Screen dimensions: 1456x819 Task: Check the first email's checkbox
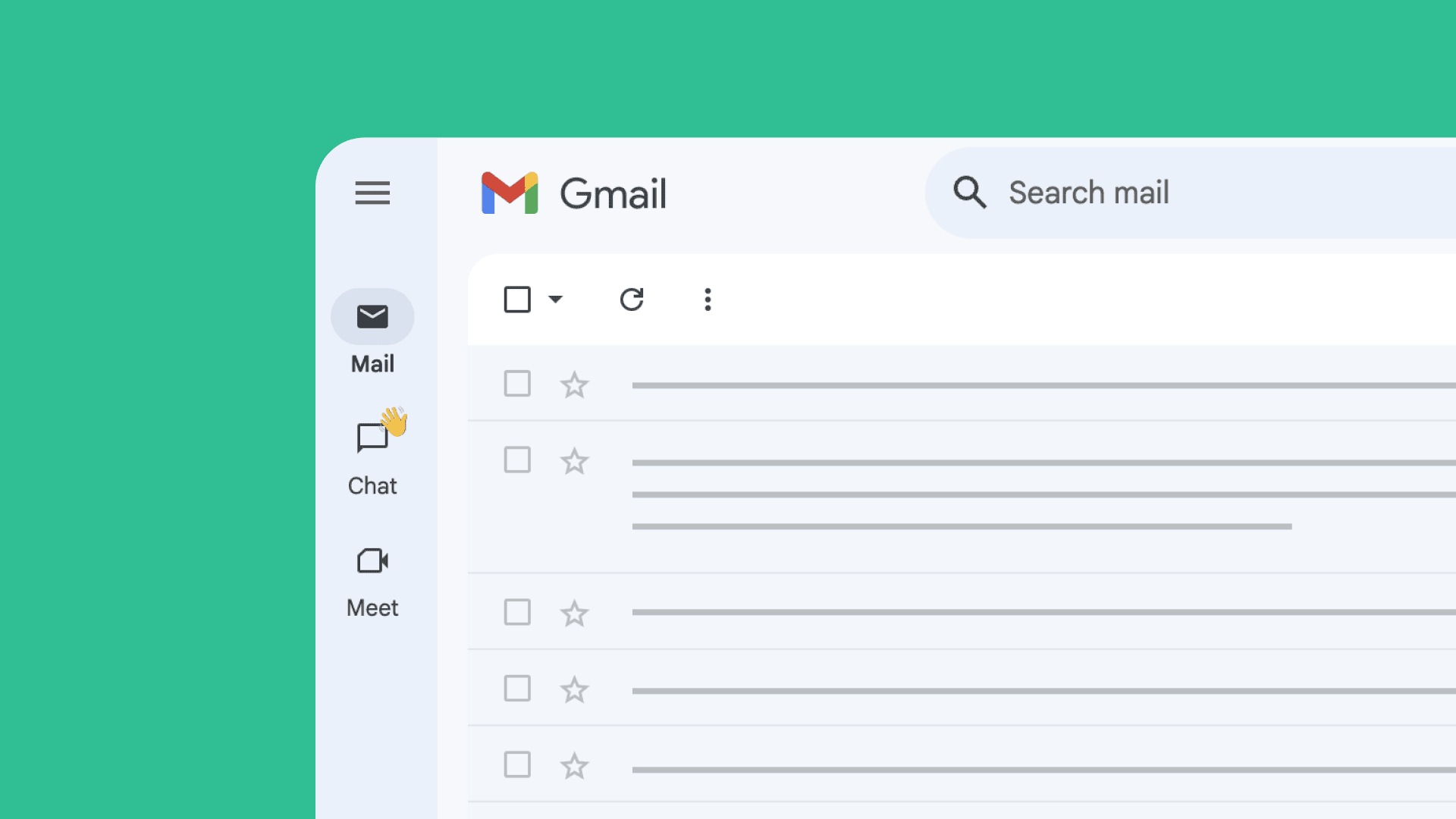coord(516,384)
